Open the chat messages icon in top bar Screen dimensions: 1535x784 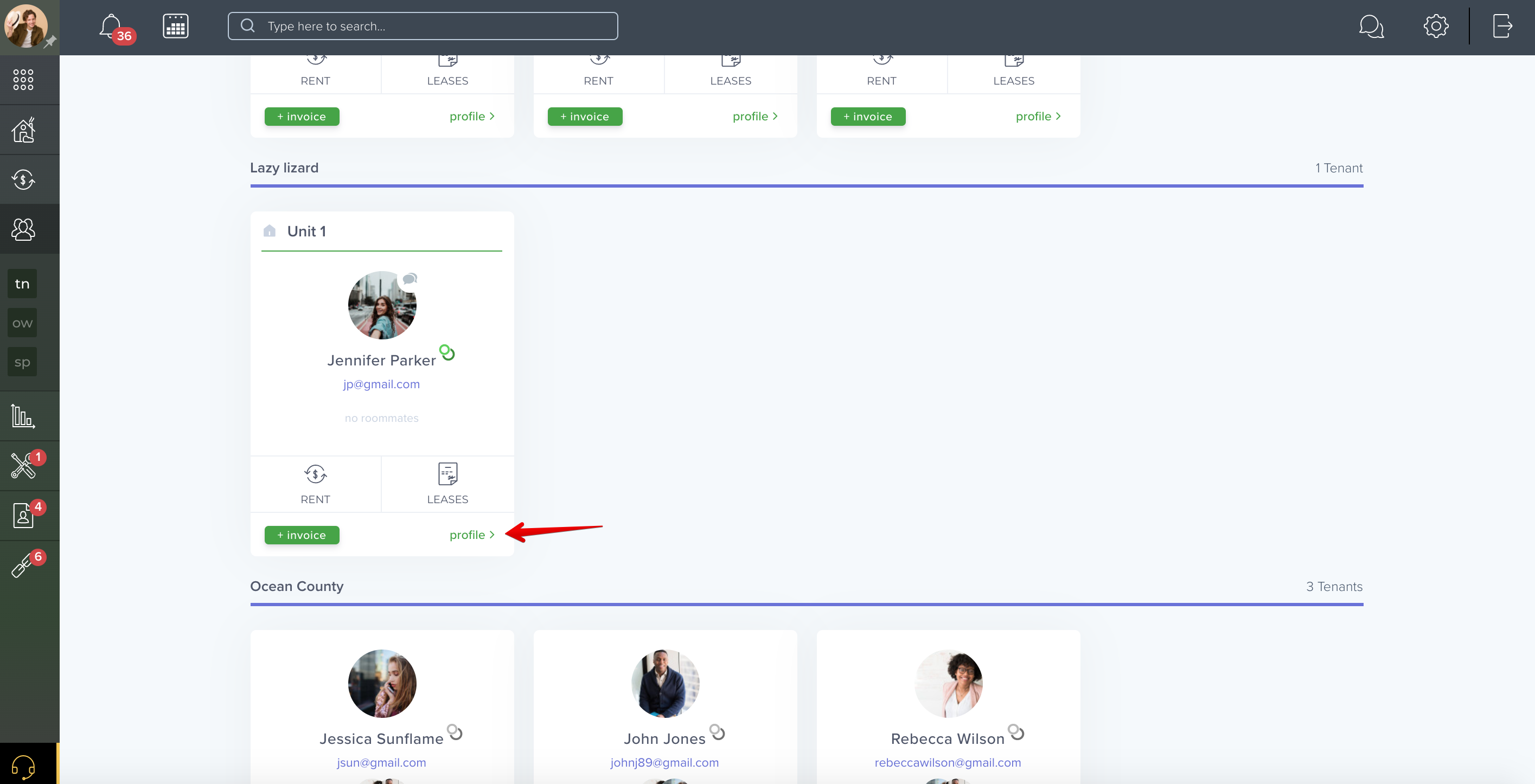(1371, 26)
